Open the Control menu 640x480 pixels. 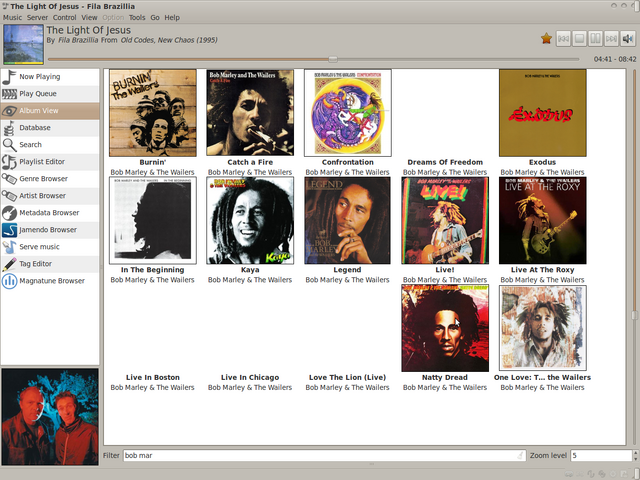click(x=64, y=18)
